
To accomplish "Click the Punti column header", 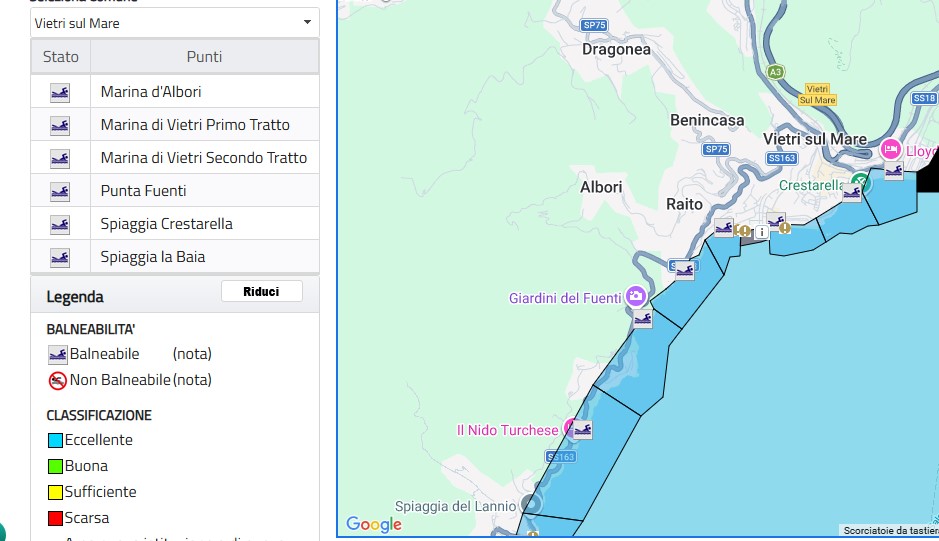I will 204,56.
